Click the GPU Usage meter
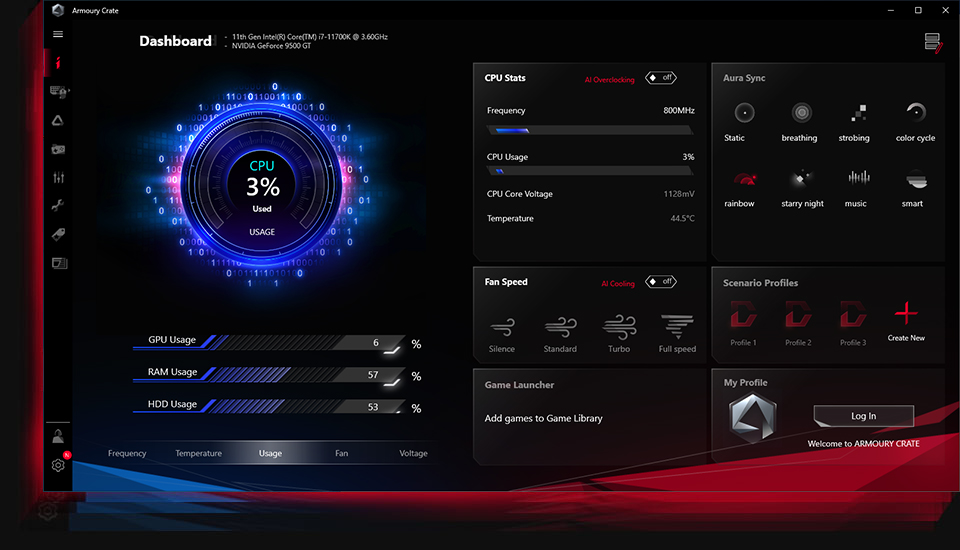 click(269, 342)
